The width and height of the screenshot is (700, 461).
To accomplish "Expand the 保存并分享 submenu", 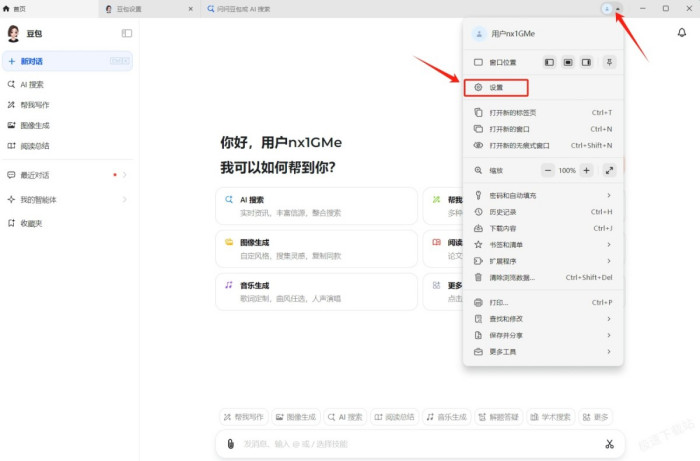I will (x=543, y=336).
